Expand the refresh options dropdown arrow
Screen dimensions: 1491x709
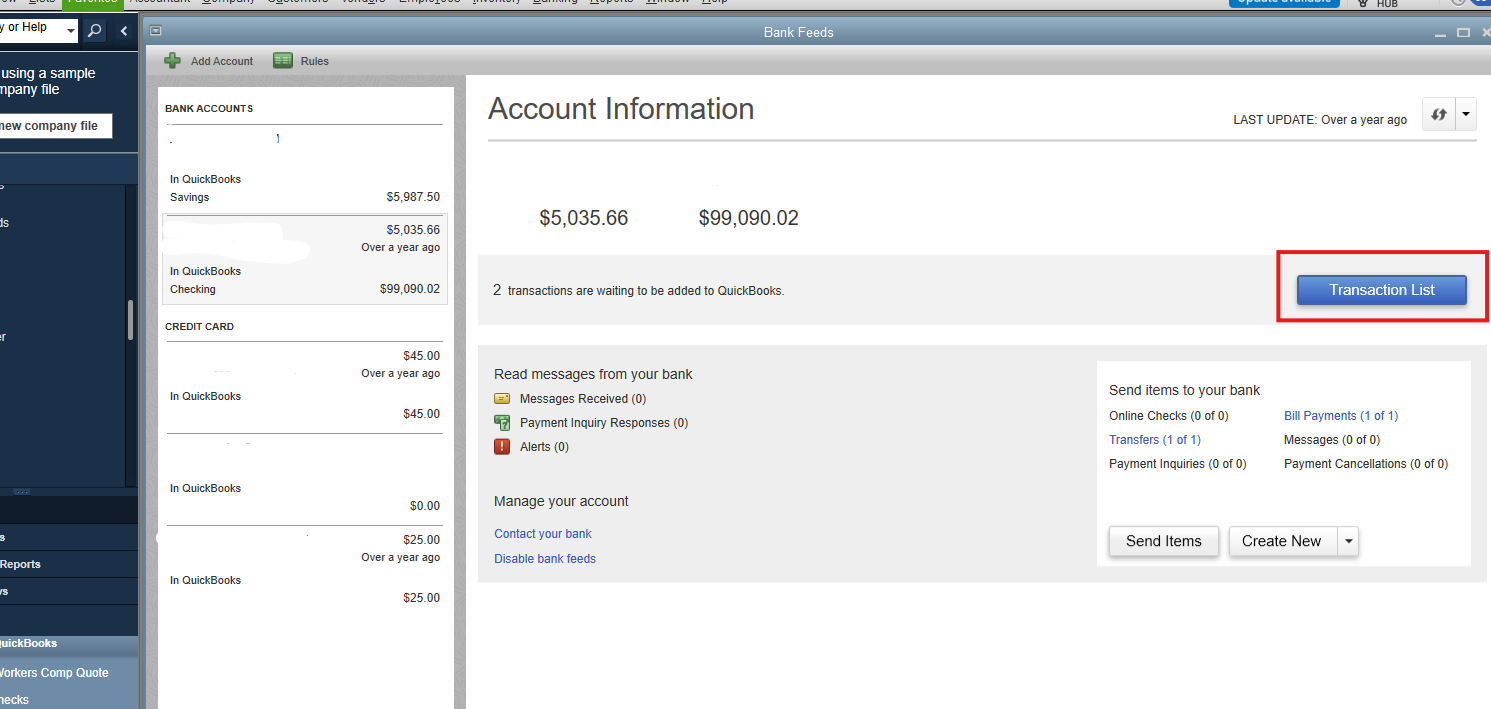click(1465, 115)
